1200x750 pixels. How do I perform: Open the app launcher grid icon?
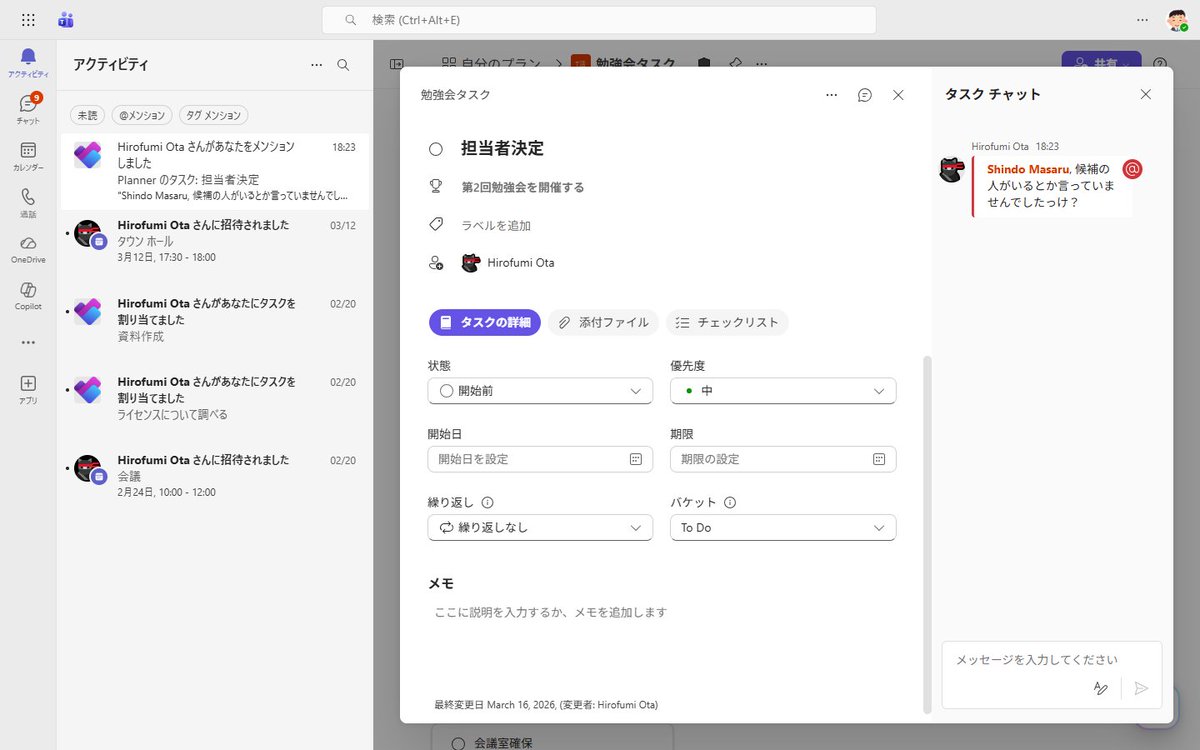27,19
